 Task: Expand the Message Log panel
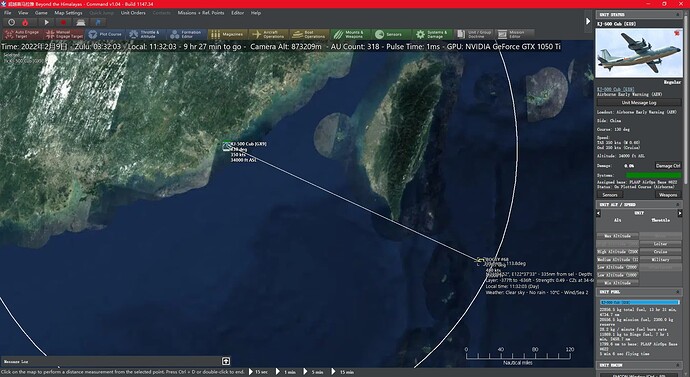click(226, 361)
